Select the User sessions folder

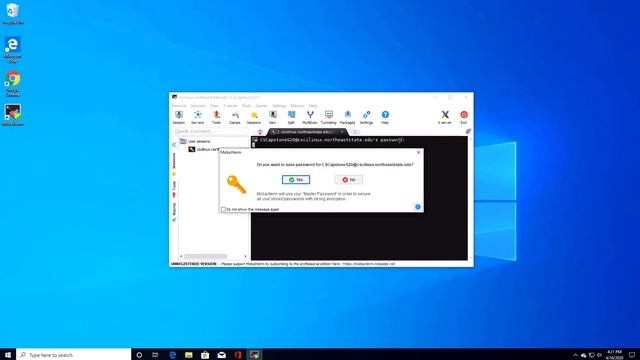coord(196,141)
